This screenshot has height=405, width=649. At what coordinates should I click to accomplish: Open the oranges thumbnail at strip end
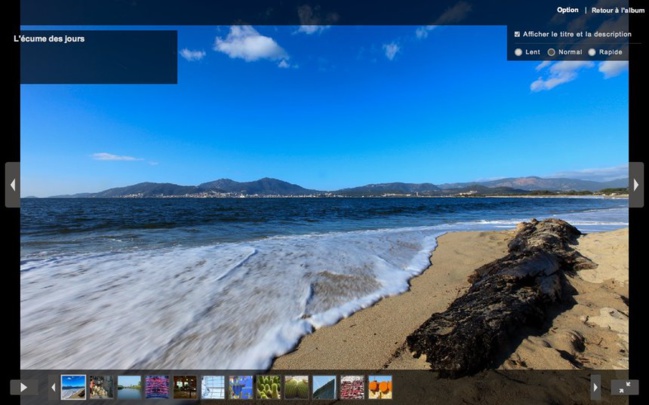click(x=380, y=387)
